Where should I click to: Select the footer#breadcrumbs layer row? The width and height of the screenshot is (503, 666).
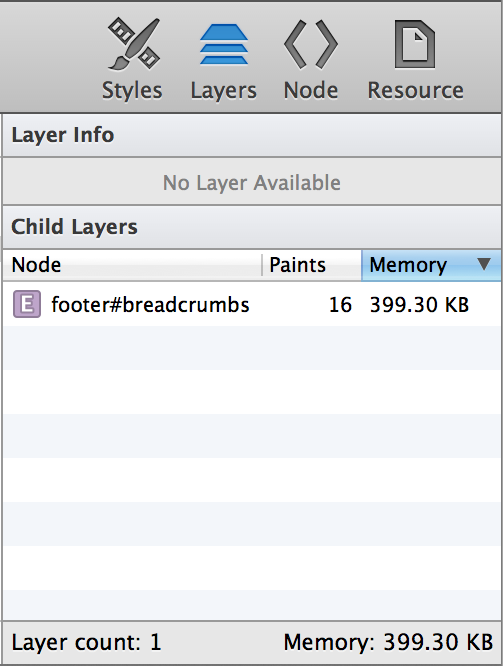pos(252,304)
